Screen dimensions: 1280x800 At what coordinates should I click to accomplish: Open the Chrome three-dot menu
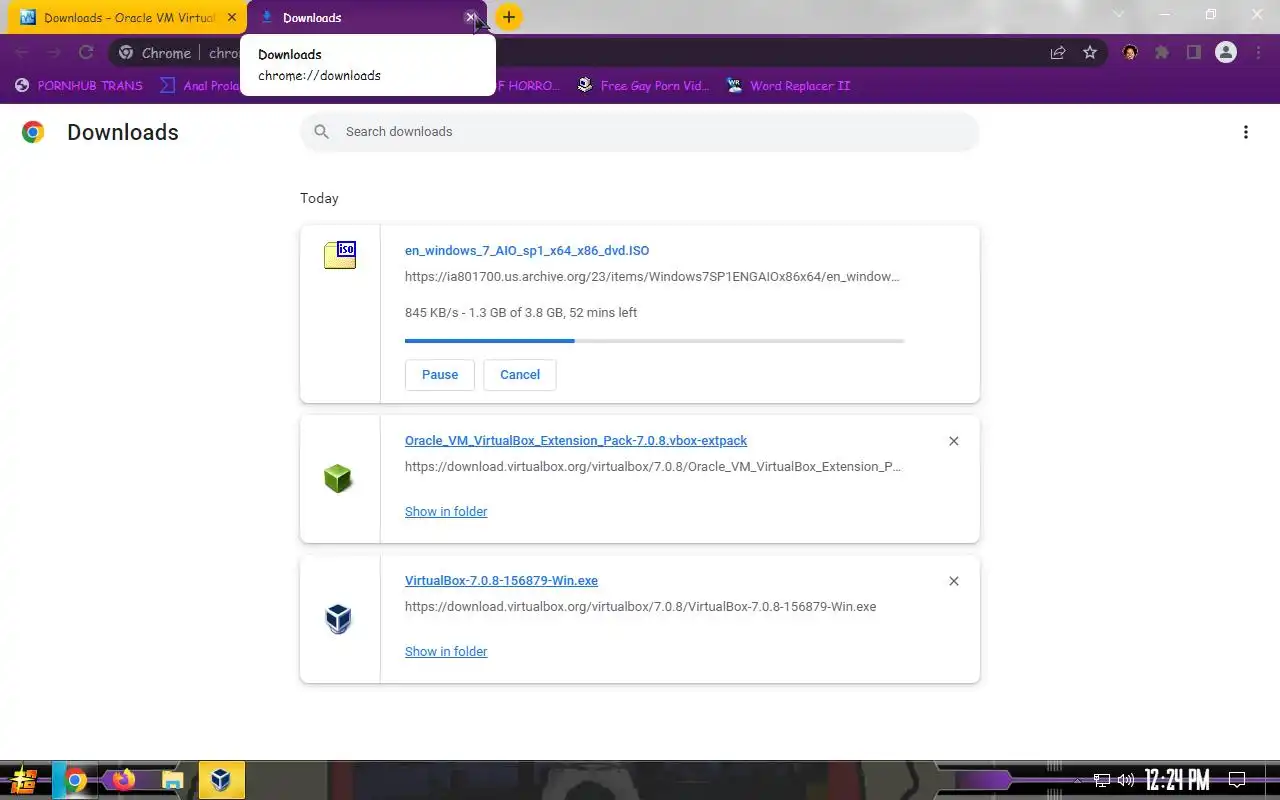[x=1259, y=53]
